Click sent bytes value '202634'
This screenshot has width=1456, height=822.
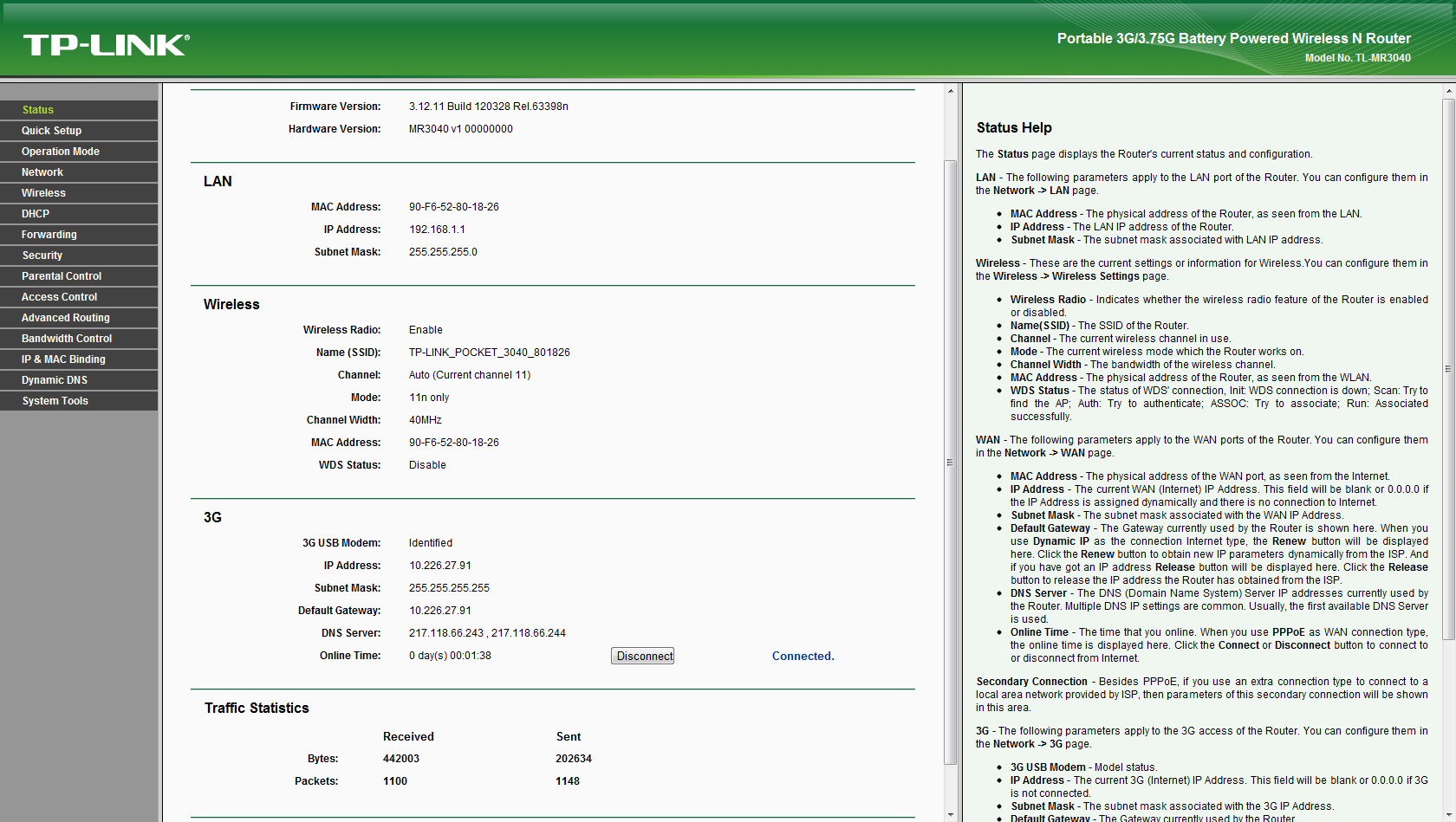point(574,759)
